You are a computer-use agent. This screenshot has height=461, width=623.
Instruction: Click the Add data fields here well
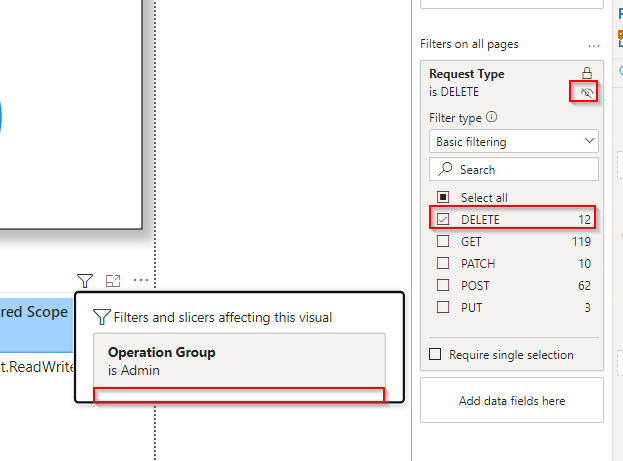pyautogui.click(x=512, y=400)
